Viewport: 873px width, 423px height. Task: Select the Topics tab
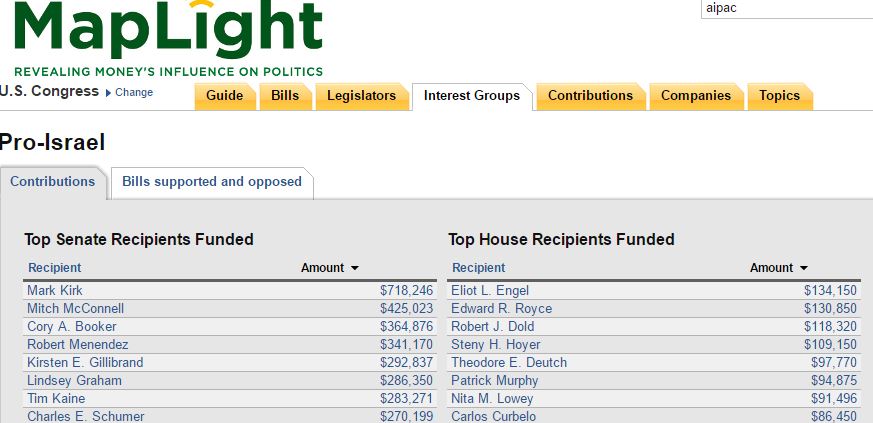pyautogui.click(x=779, y=96)
